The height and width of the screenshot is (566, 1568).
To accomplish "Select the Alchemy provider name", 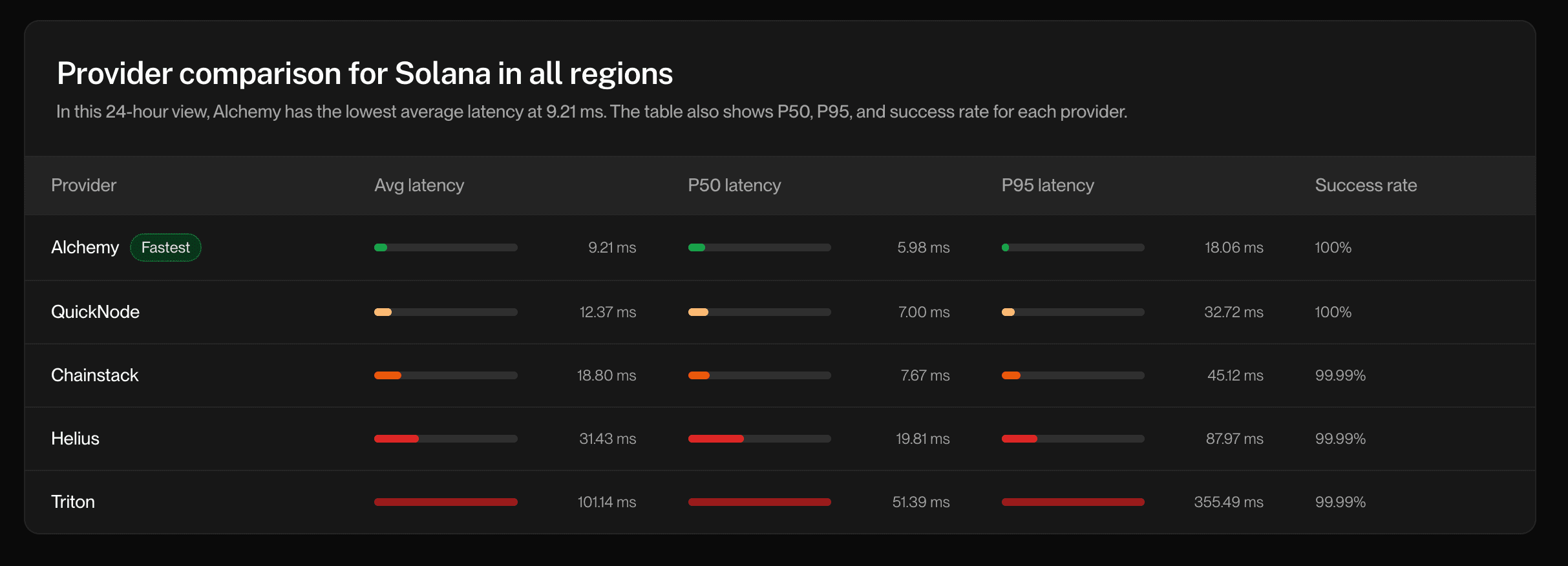I will 85,247.
